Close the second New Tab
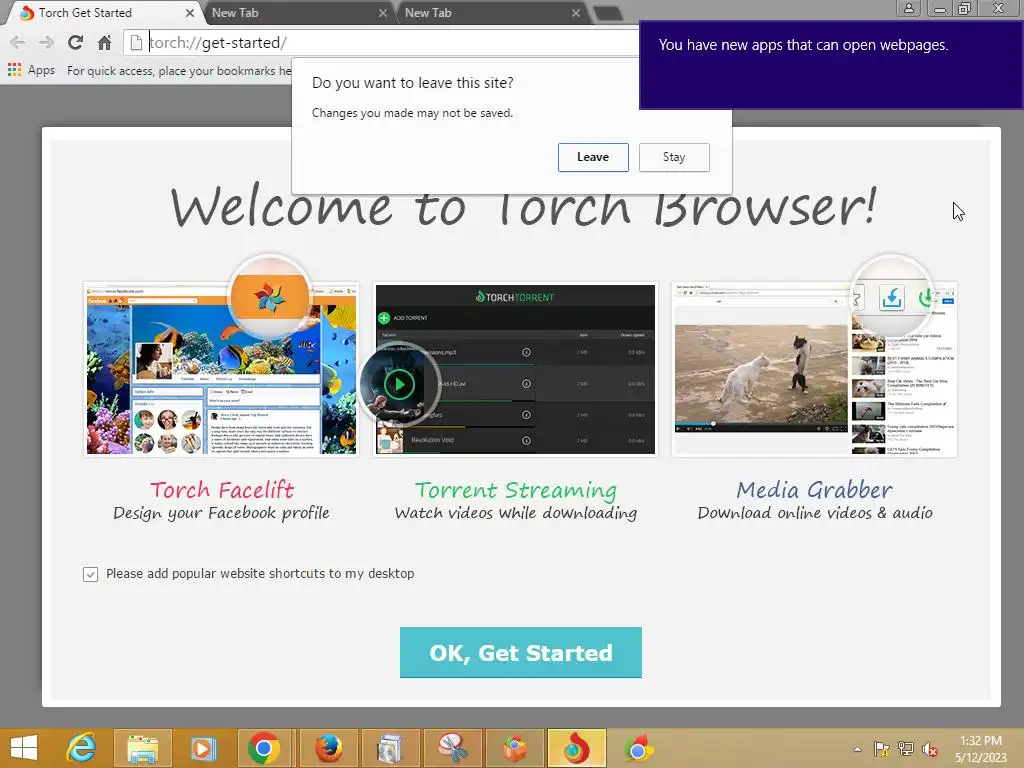The width and height of the screenshot is (1024, 768). [x=383, y=12]
